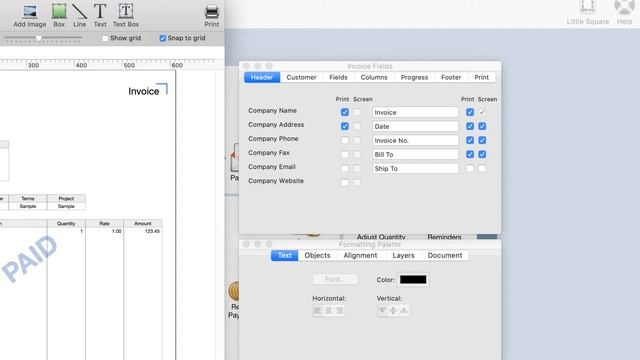This screenshot has width=640, height=360.
Task: Align text horizontally to center
Action: [329, 311]
